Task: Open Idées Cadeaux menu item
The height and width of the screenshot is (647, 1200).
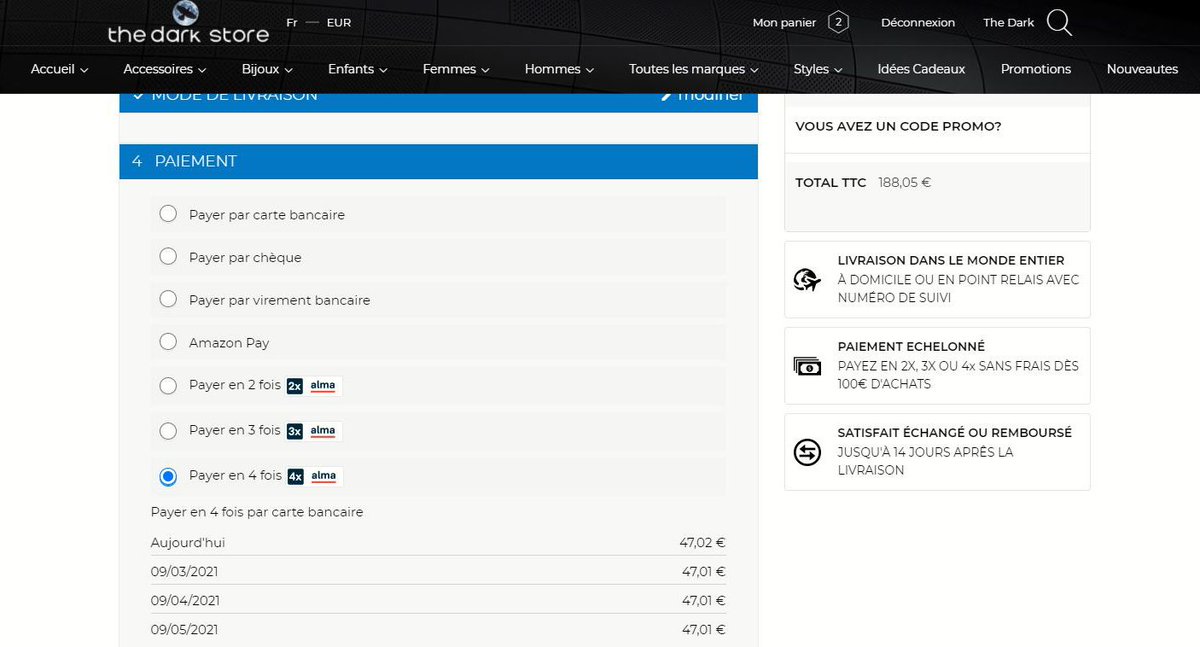Action: coord(921,69)
